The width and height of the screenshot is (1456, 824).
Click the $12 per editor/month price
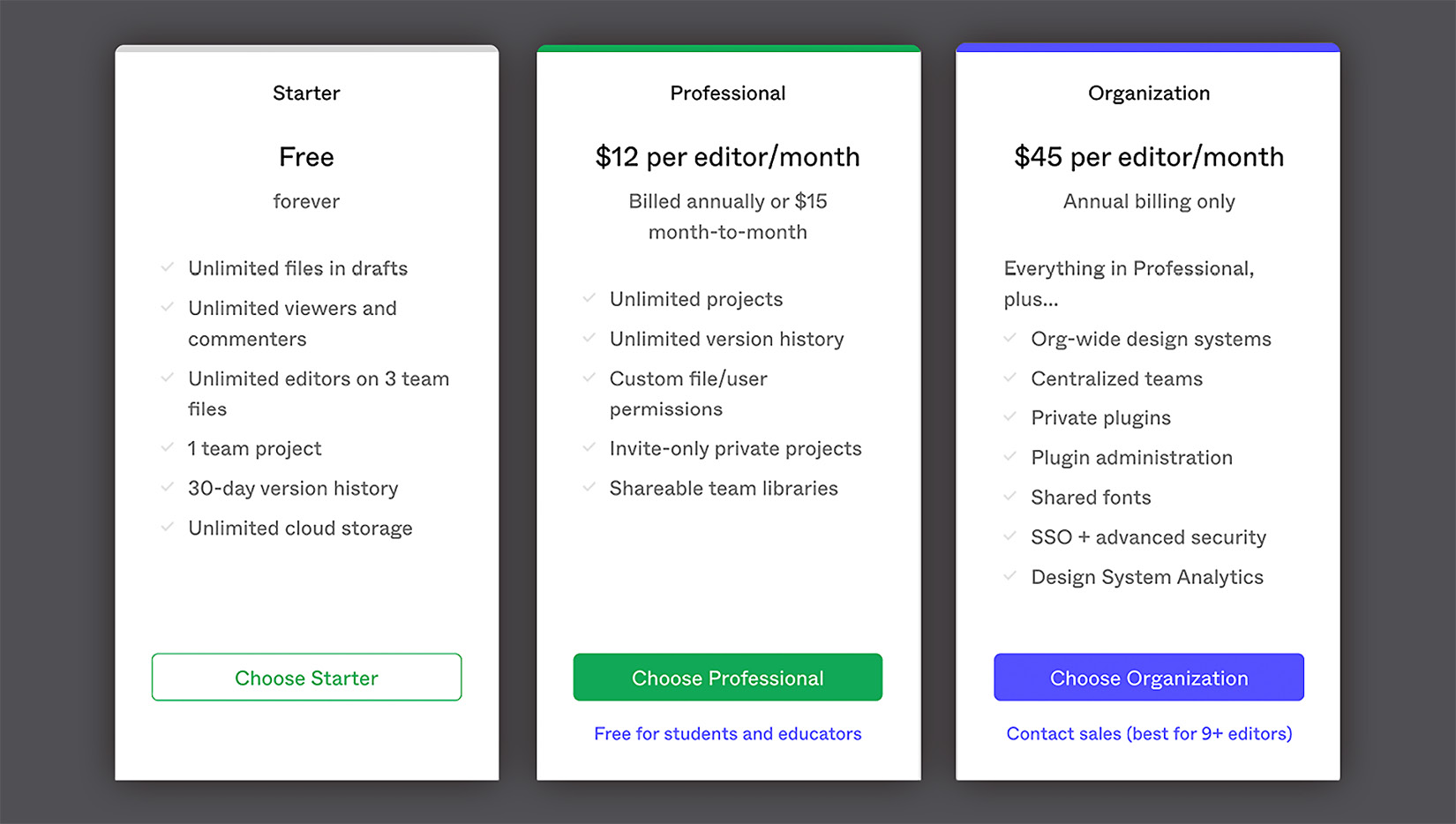coord(727,157)
